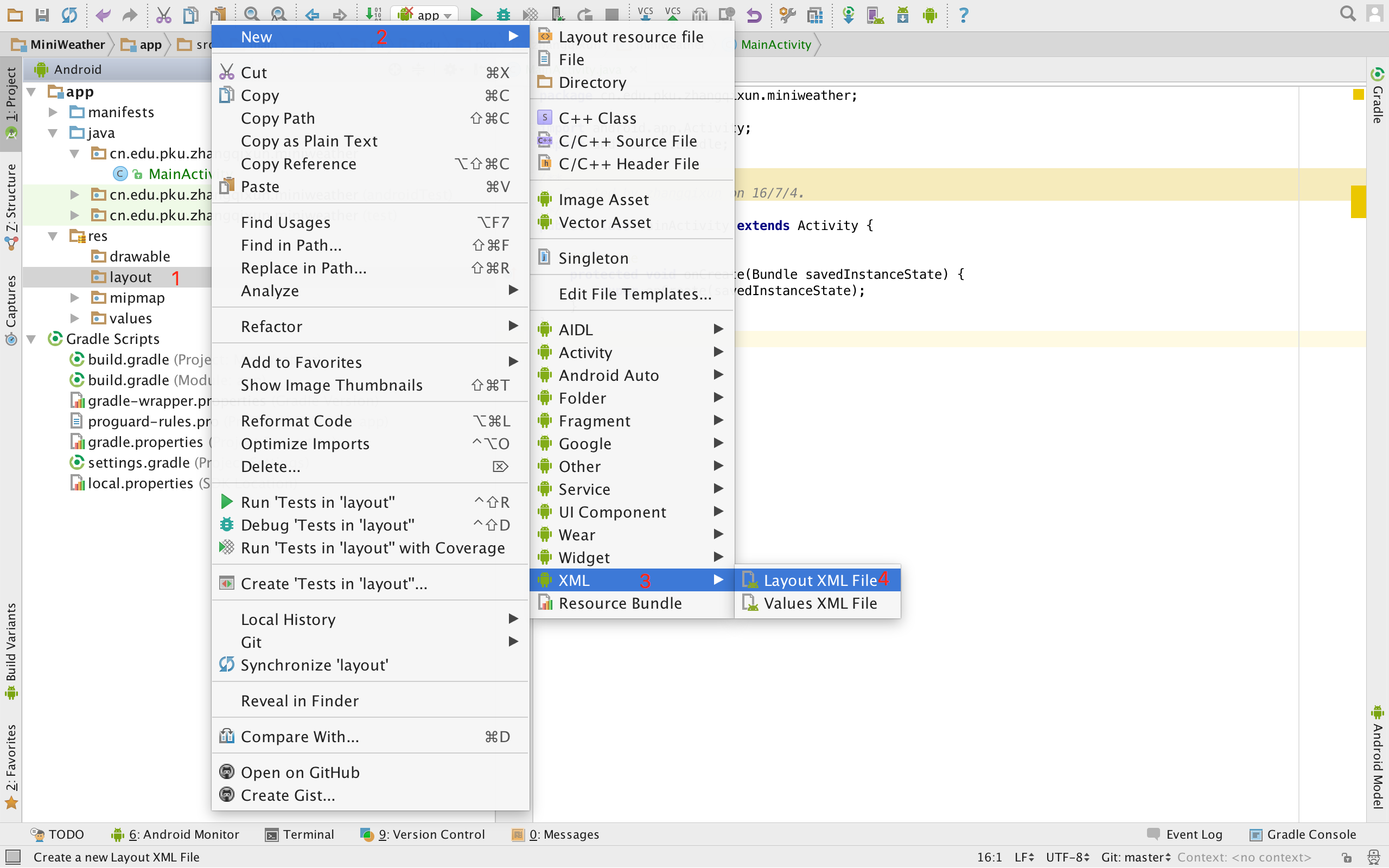Toggle the 2: Favorites side panel
Viewport: 1389px width, 868px height.
click(11, 767)
